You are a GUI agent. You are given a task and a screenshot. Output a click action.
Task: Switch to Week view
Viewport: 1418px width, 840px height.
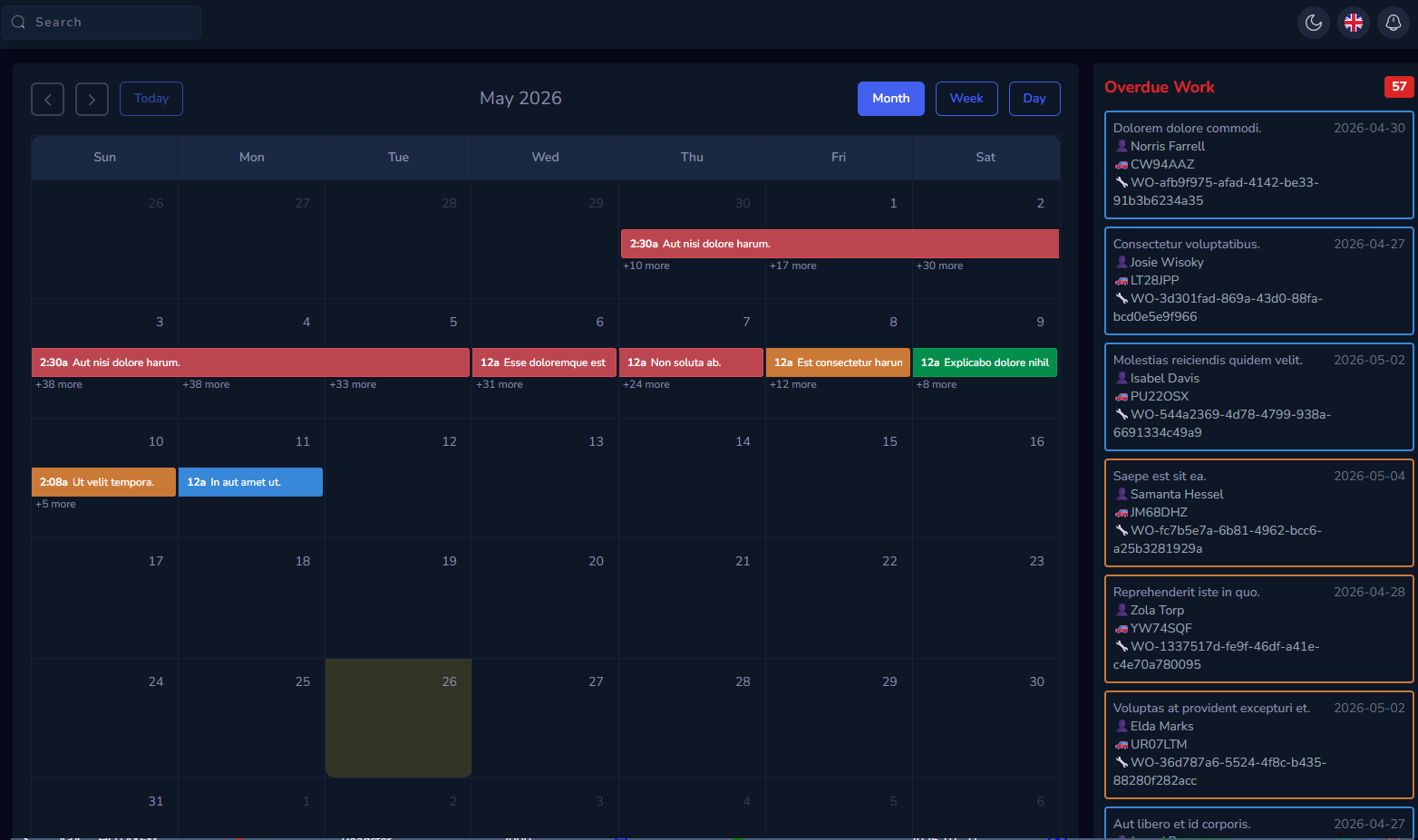tap(966, 99)
